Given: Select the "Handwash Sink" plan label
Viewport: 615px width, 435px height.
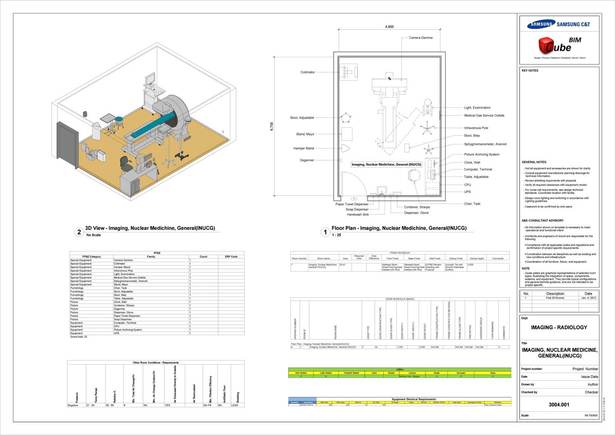Looking at the screenshot, I should tap(358, 215).
